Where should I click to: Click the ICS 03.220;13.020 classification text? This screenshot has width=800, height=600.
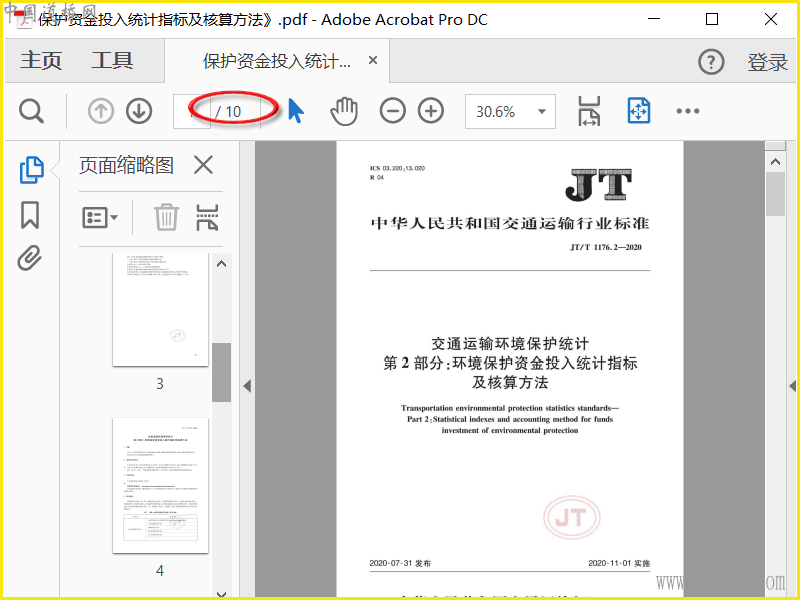pyautogui.click(x=397, y=168)
